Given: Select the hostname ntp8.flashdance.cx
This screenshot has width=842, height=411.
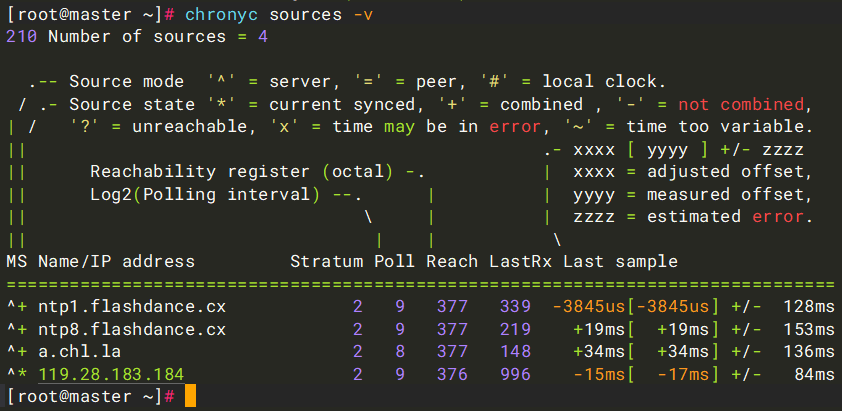Looking at the screenshot, I should point(132,329).
